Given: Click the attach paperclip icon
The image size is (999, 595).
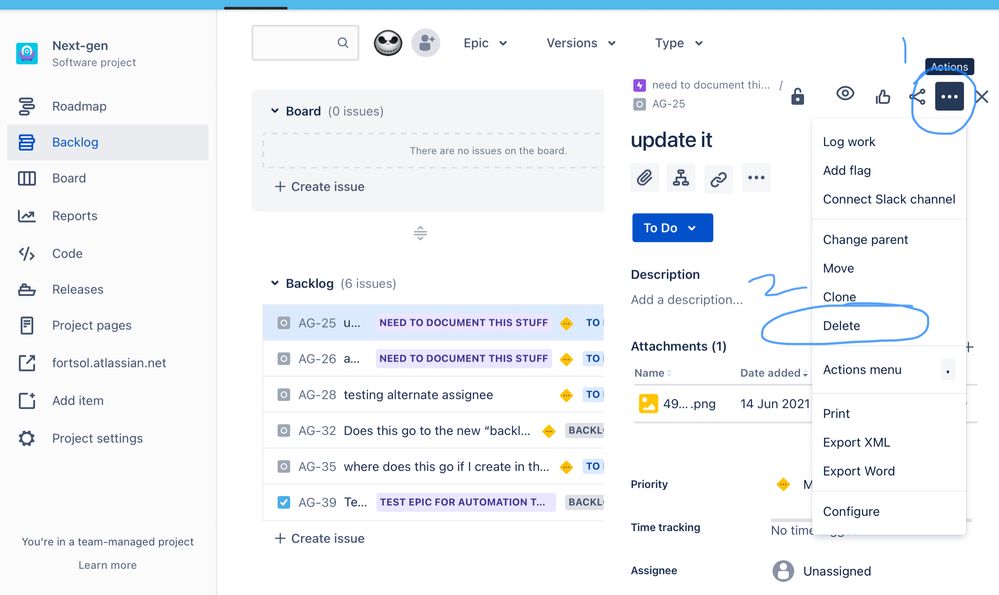Looking at the screenshot, I should point(645,177).
